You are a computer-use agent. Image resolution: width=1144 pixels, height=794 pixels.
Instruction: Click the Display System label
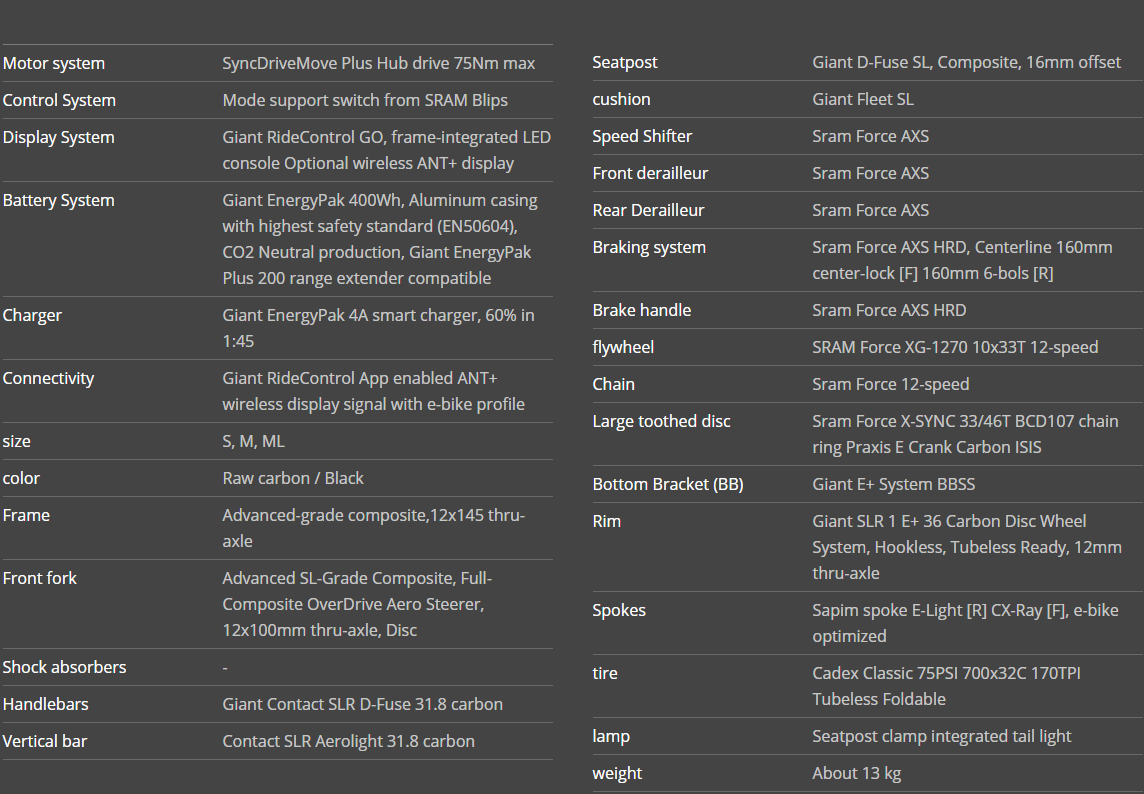[58, 138]
